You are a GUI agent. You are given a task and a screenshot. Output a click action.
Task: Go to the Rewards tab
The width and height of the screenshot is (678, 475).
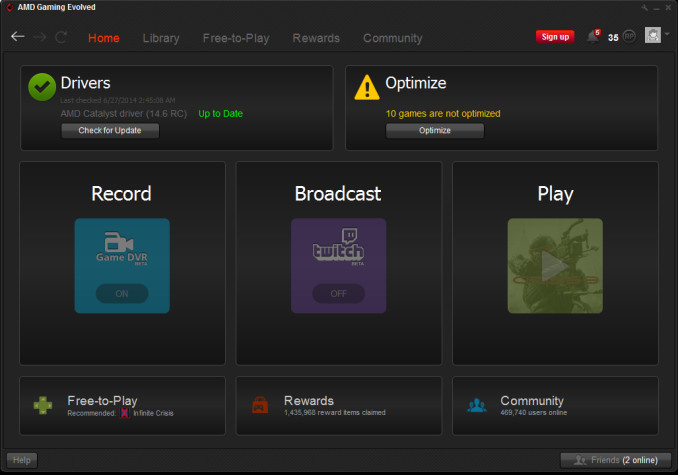316,38
